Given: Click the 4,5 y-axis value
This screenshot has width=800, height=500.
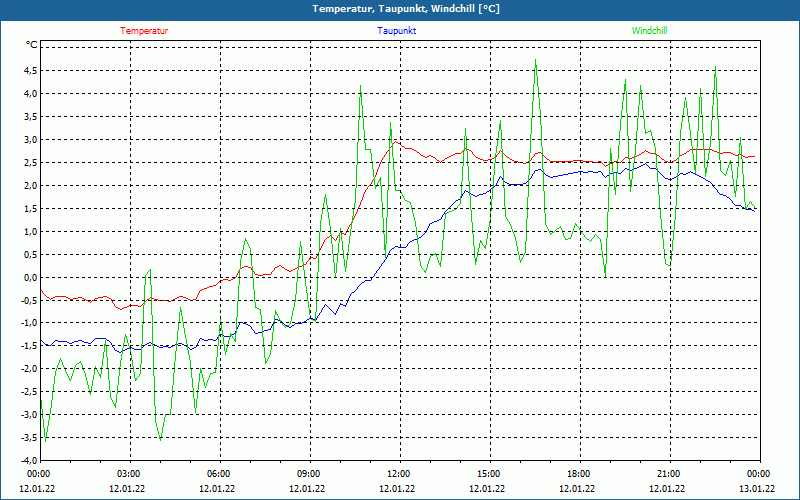Looking at the screenshot, I should (x=31, y=70).
